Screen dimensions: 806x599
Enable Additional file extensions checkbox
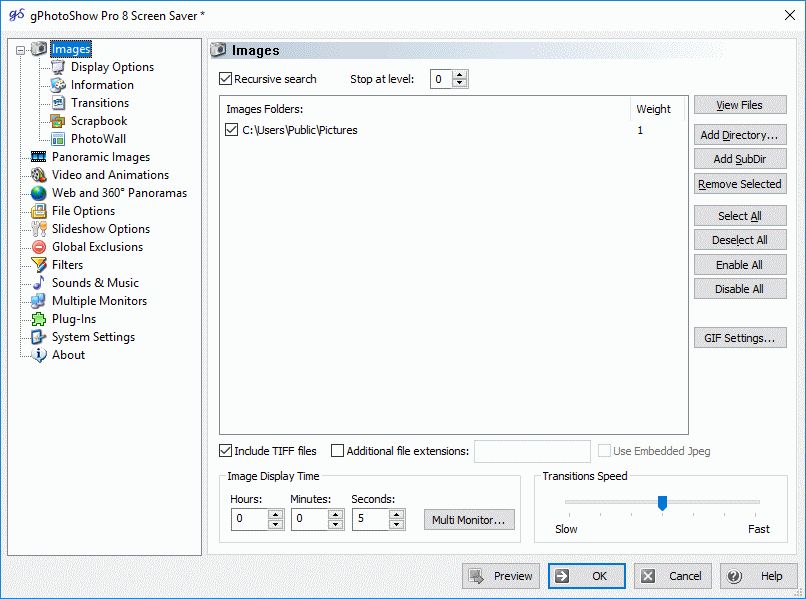coord(337,451)
